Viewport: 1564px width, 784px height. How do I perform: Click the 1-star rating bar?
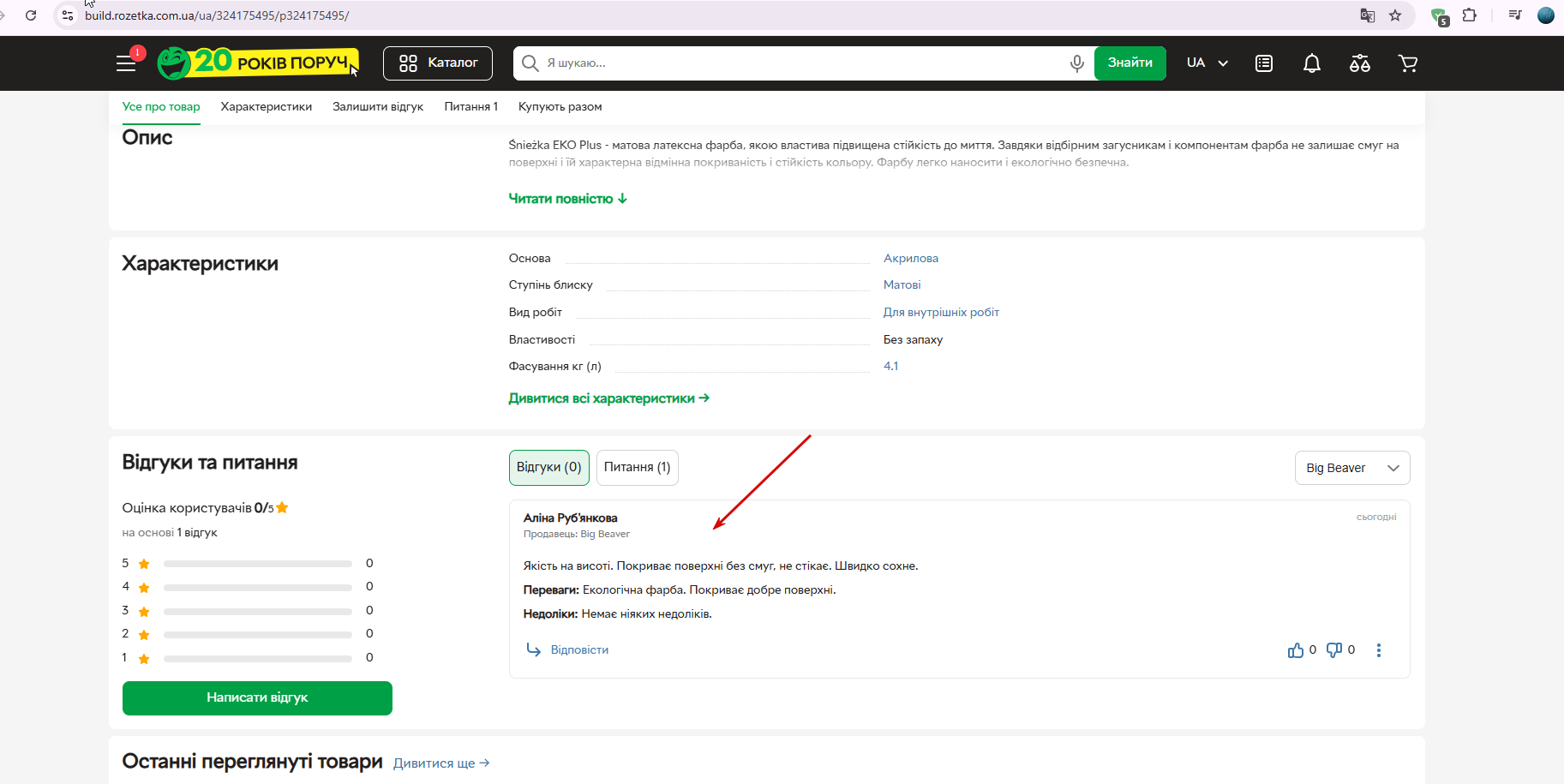258,659
